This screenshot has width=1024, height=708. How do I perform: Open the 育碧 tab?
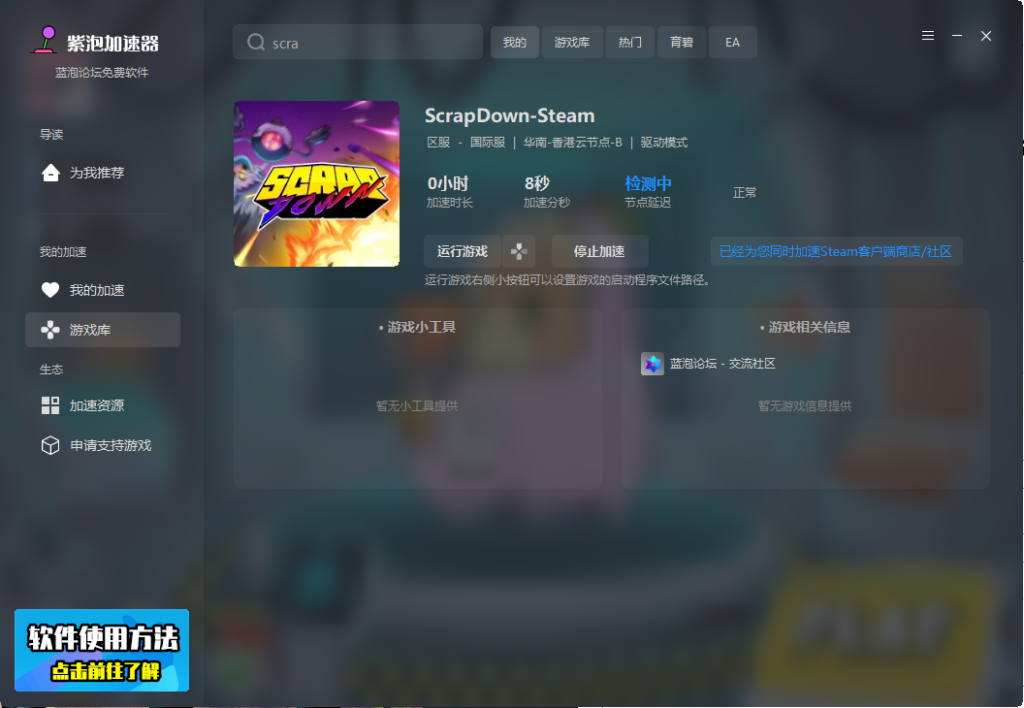click(682, 42)
